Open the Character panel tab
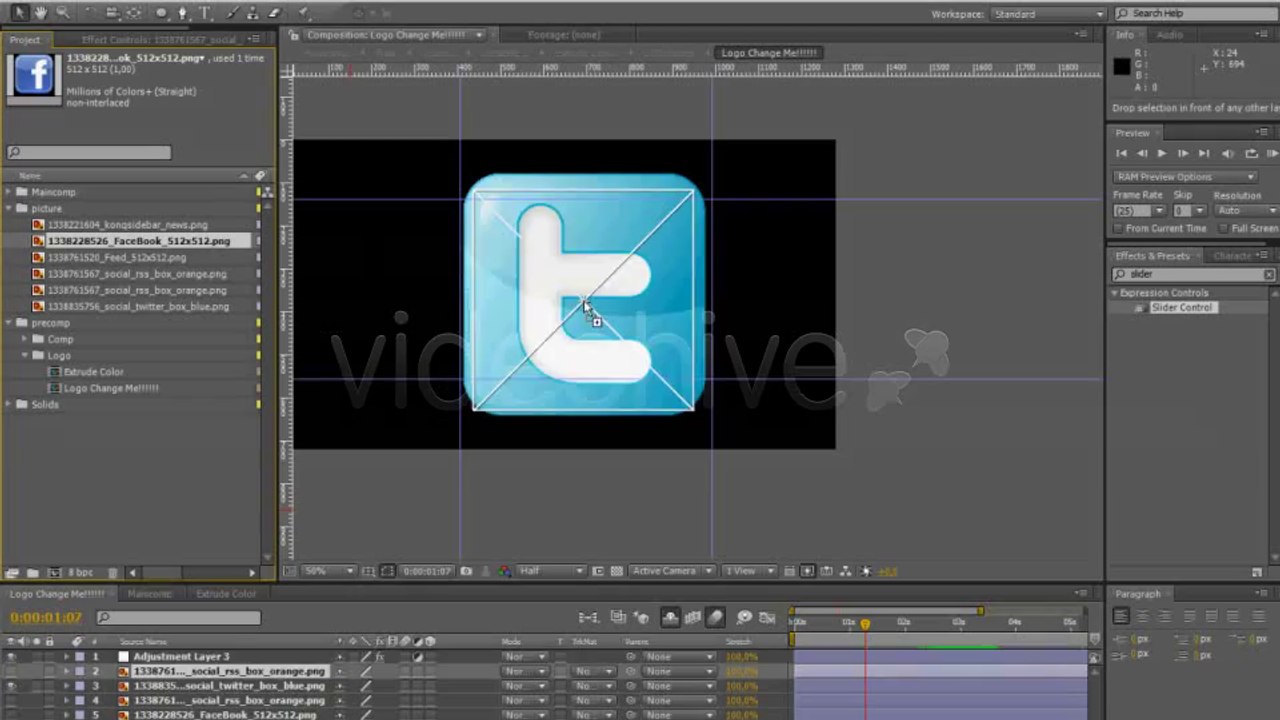Image resolution: width=1280 pixels, height=720 pixels. 1231,256
